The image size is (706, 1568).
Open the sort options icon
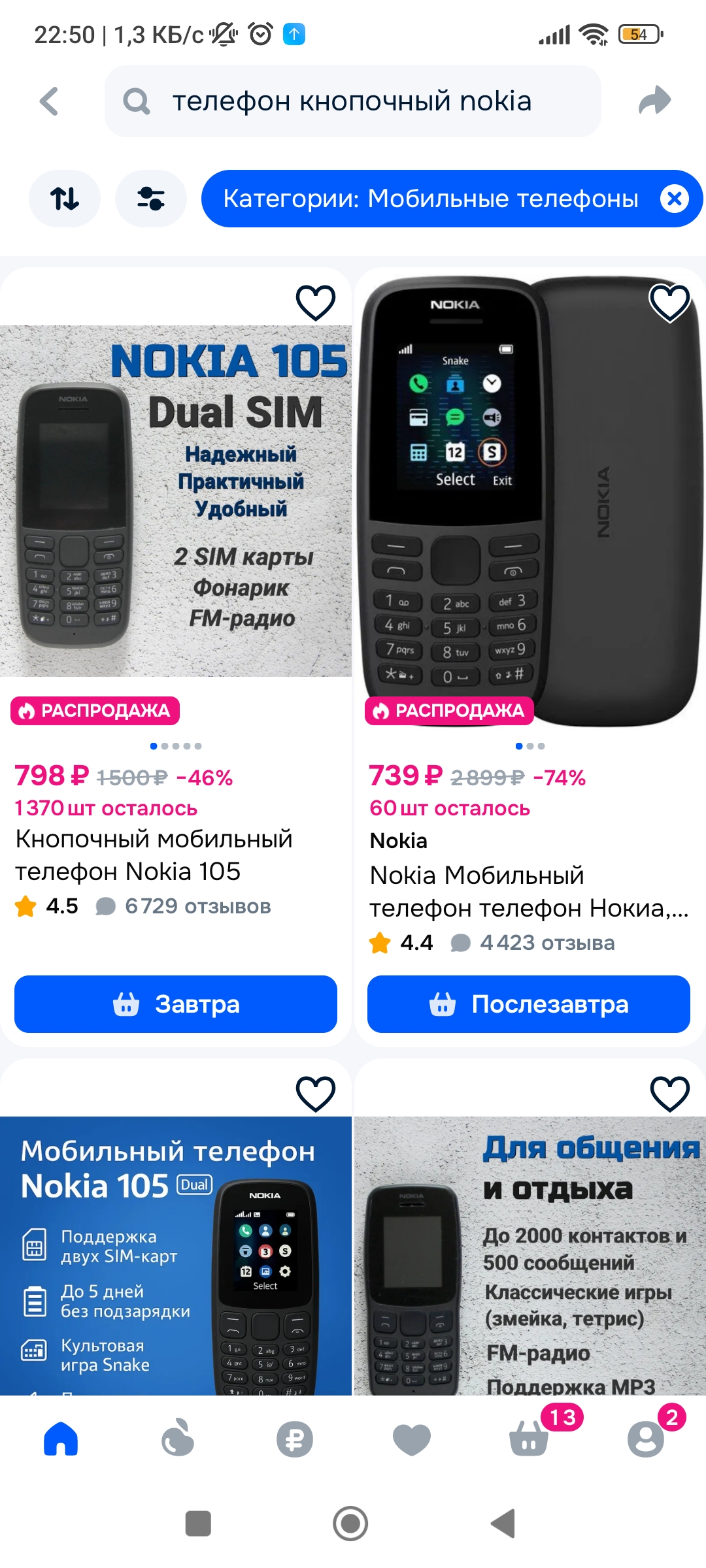click(65, 199)
